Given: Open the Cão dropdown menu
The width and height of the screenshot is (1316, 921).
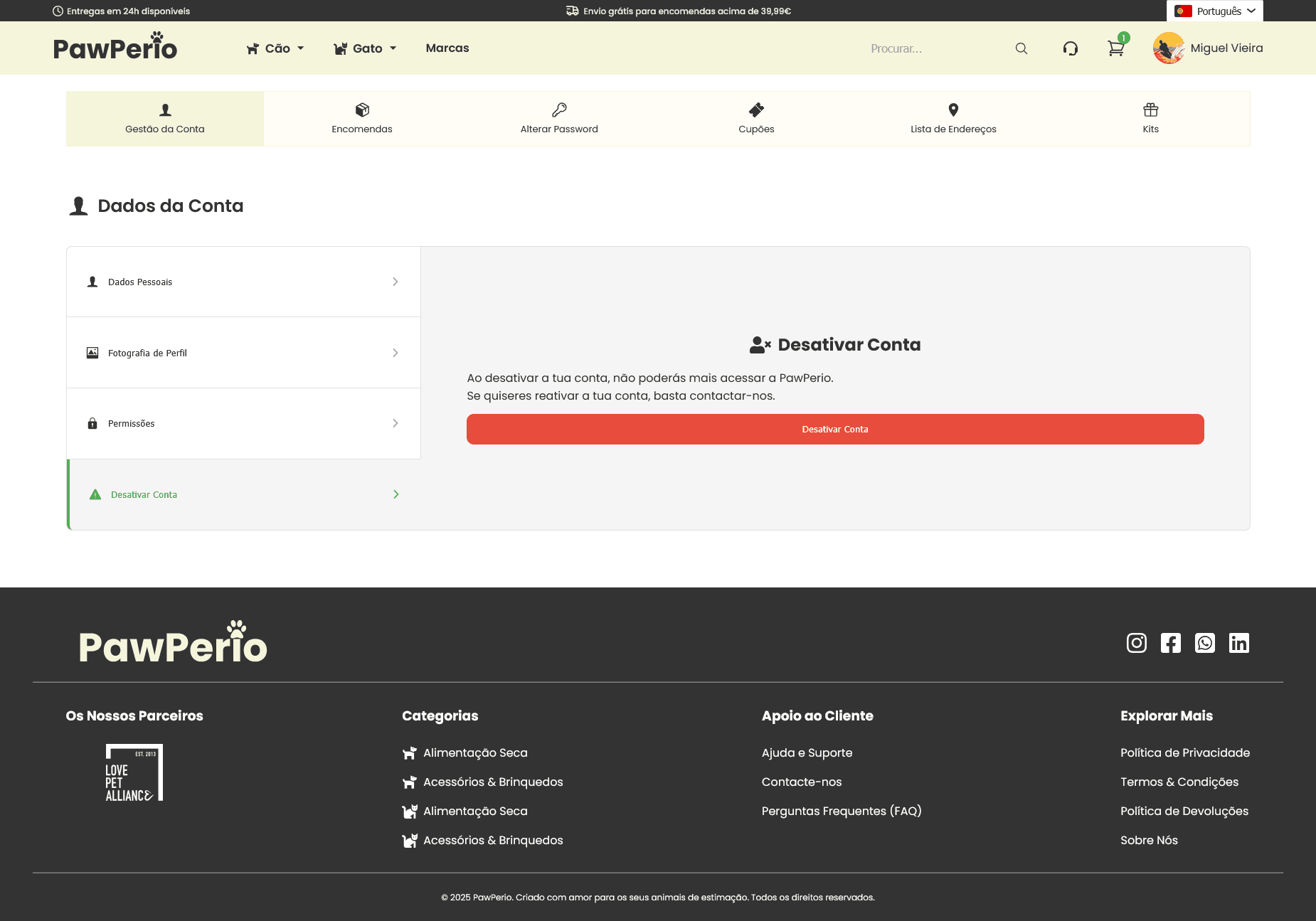Looking at the screenshot, I should click(x=275, y=48).
